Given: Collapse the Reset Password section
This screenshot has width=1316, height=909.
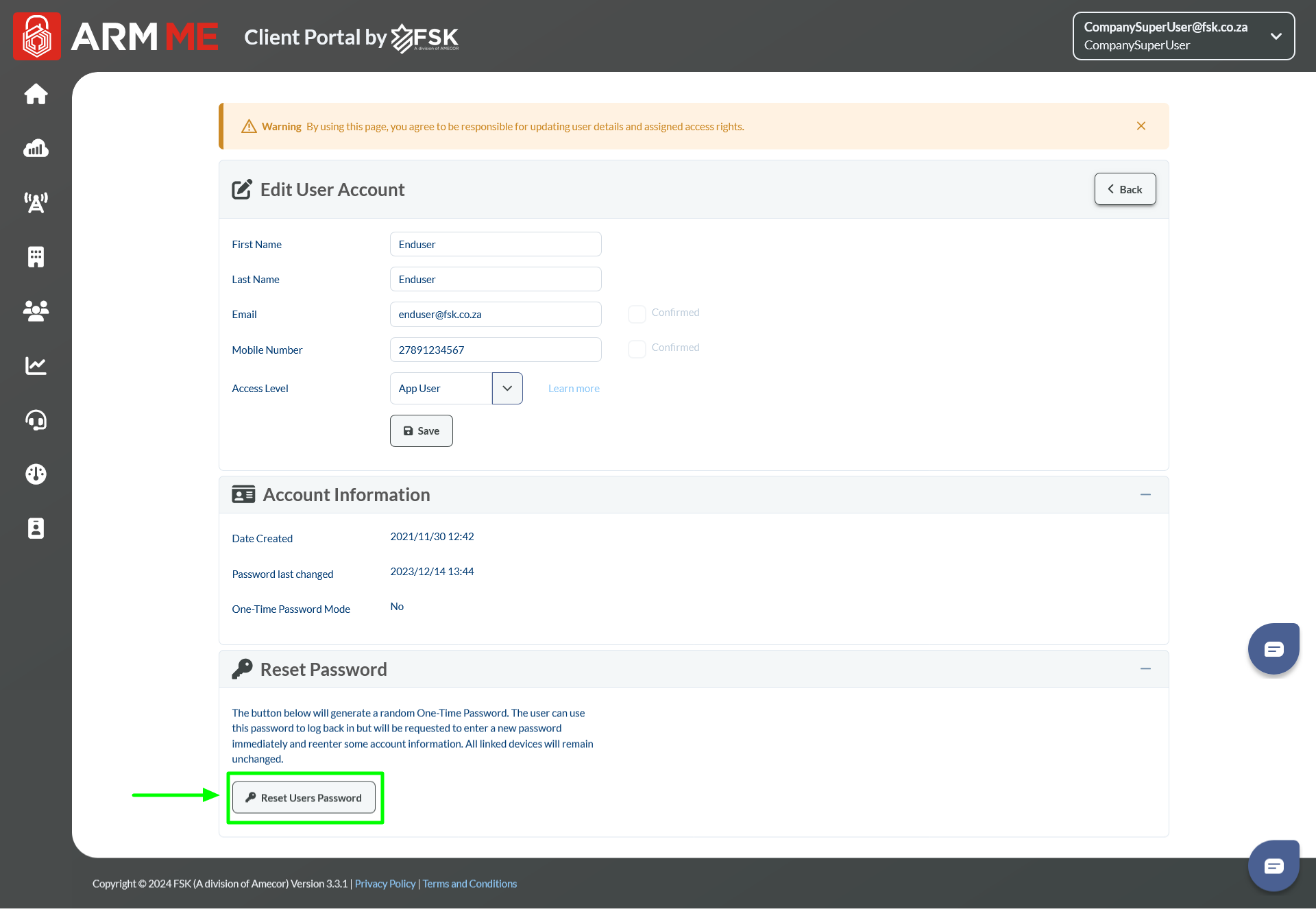Looking at the screenshot, I should [1145, 669].
